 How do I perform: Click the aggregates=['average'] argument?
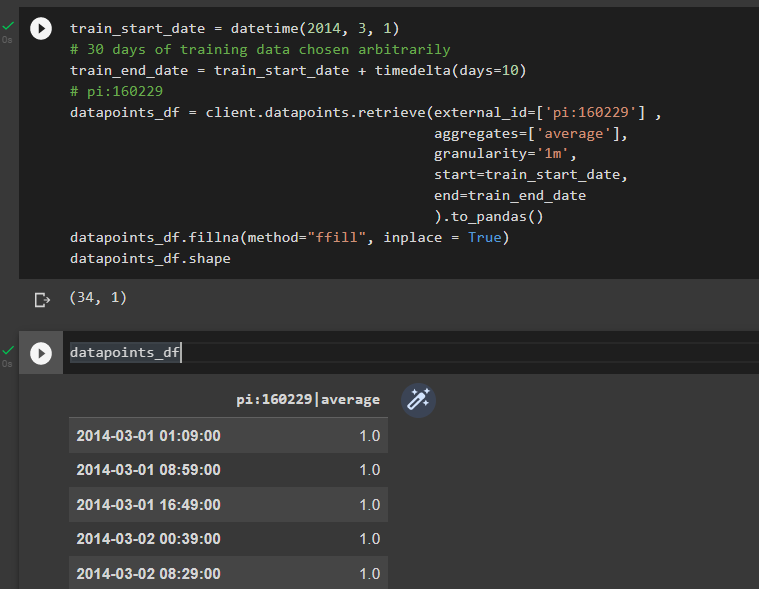pos(531,133)
